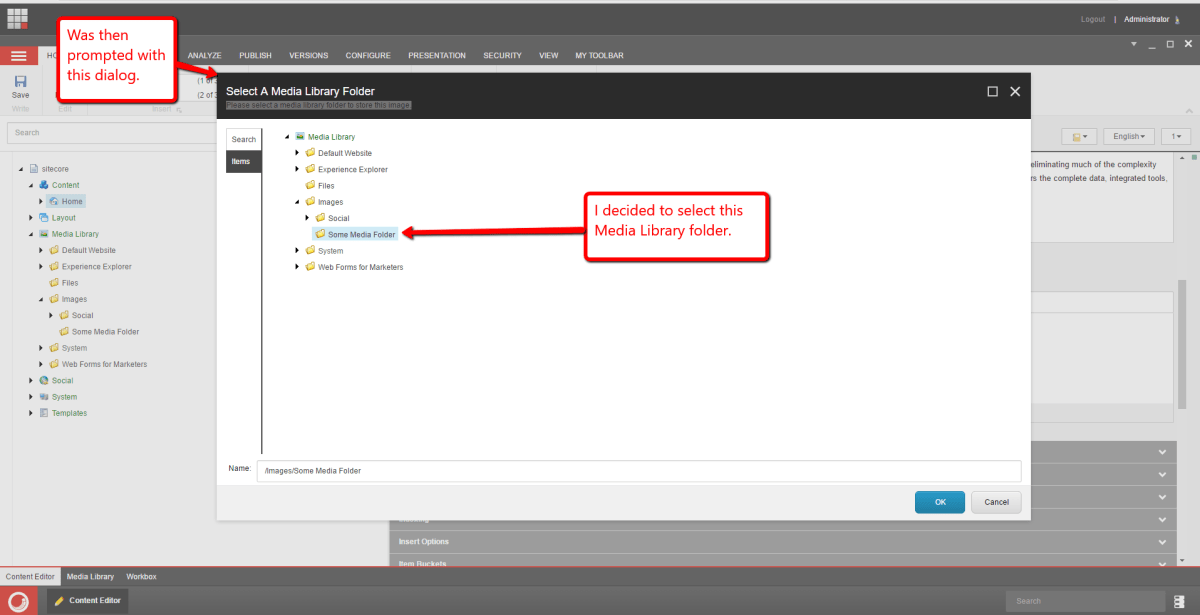
Task: Switch to the Workbox tab at bottom
Action: (141, 577)
